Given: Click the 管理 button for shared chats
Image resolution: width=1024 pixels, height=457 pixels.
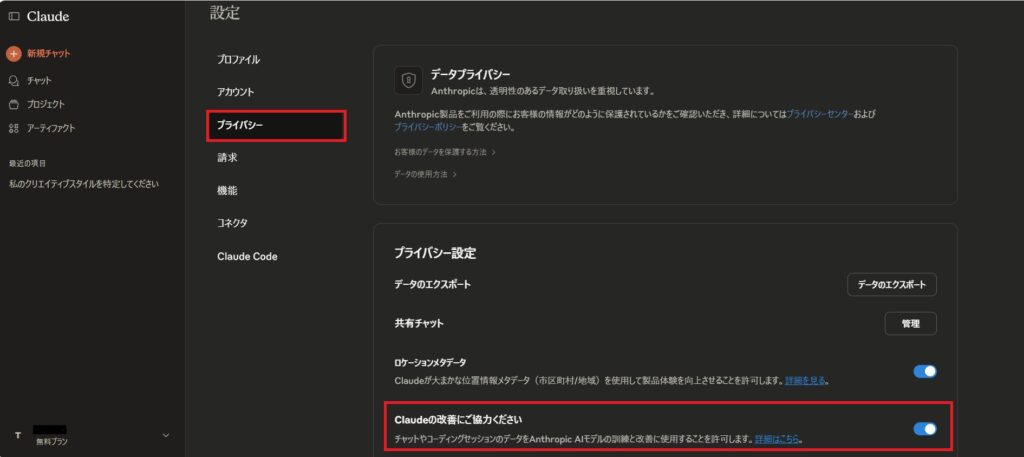Looking at the screenshot, I should coord(910,323).
